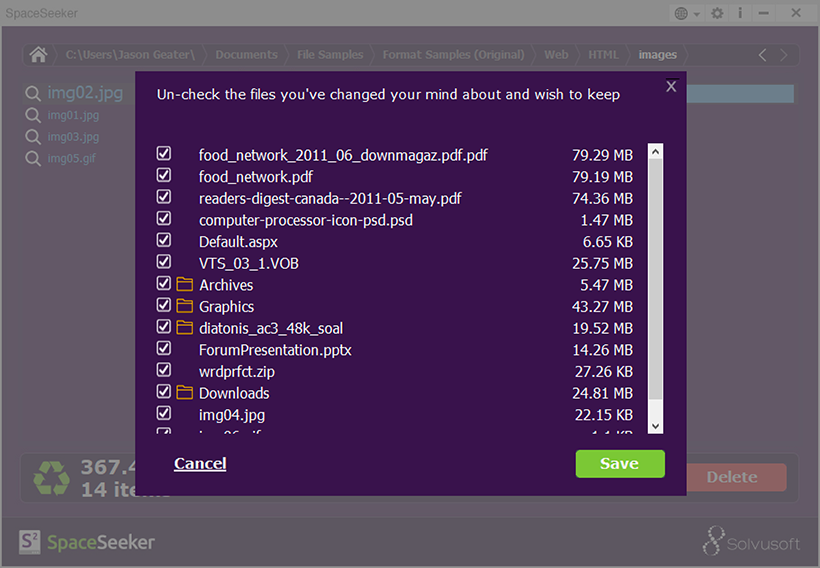Uncheck readers-digest-canada--2011-05-may.pdf checkbox
The width and height of the screenshot is (820, 568).
coord(164,197)
